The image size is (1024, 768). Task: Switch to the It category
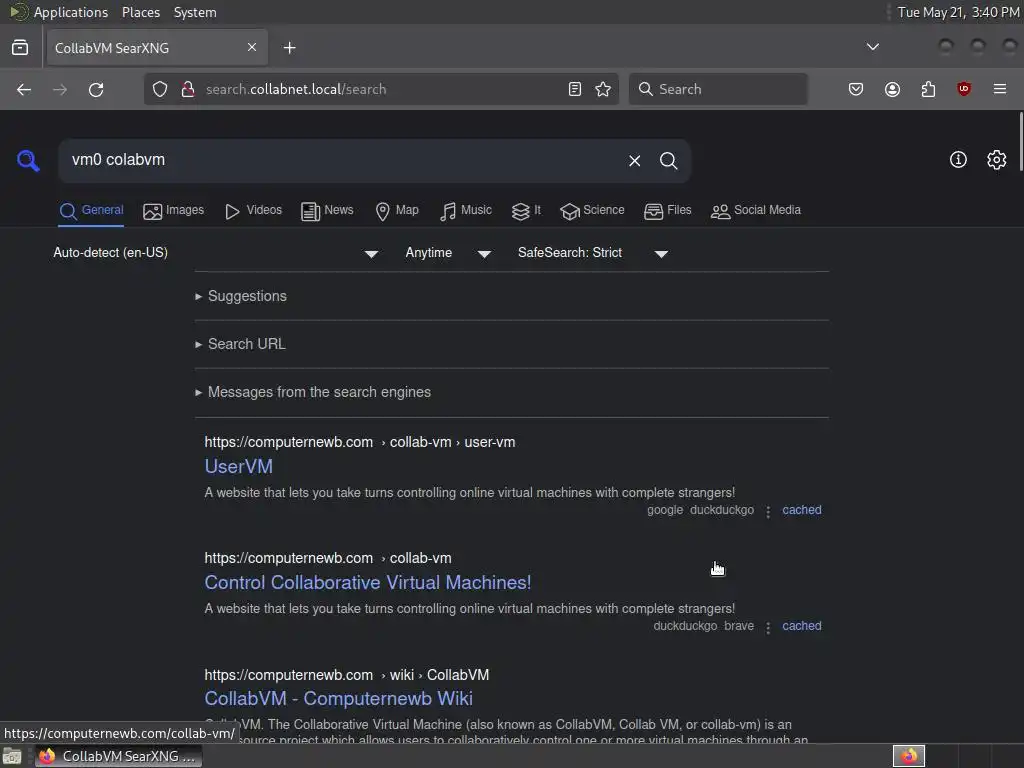(526, 210)
